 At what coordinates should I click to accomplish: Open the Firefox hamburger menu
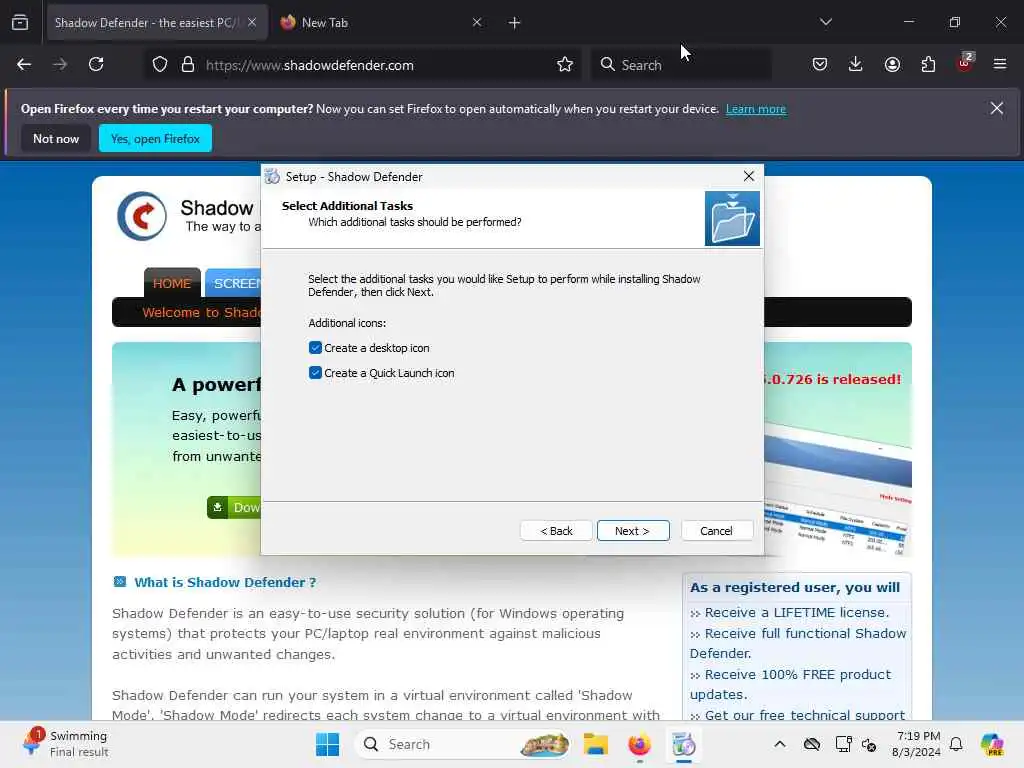1000,64
